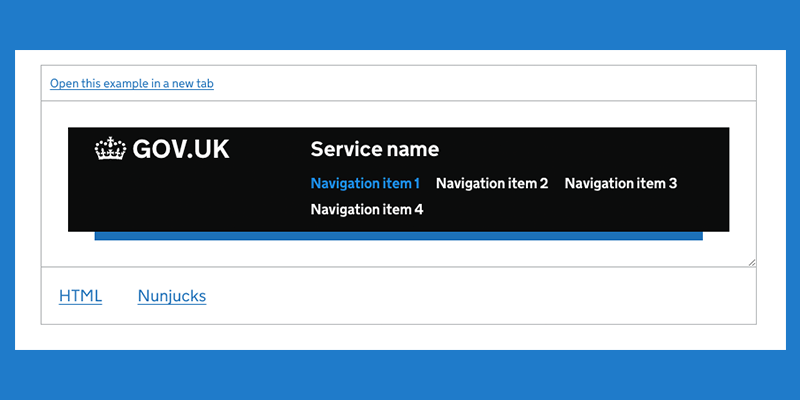
Task: Select Navigation item 1 in header
Action: 365,183
